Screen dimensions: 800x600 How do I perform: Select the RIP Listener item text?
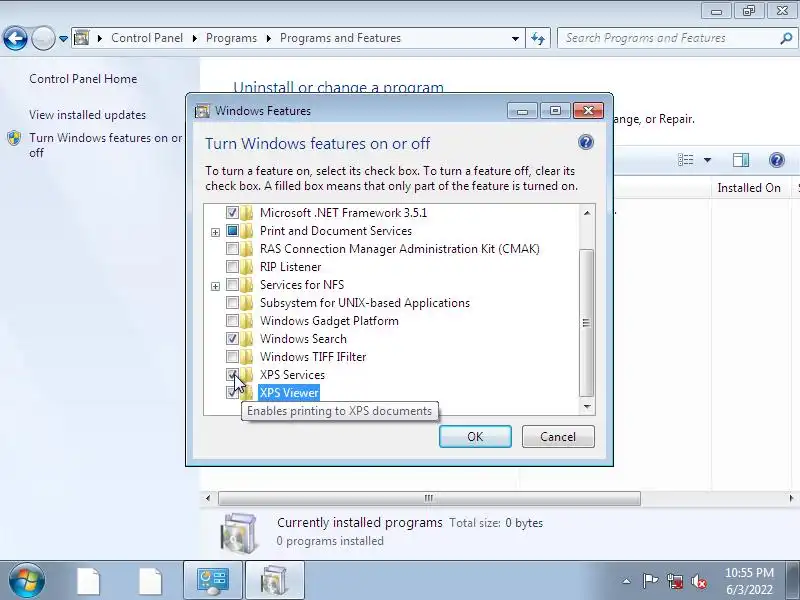click(290, 267)
